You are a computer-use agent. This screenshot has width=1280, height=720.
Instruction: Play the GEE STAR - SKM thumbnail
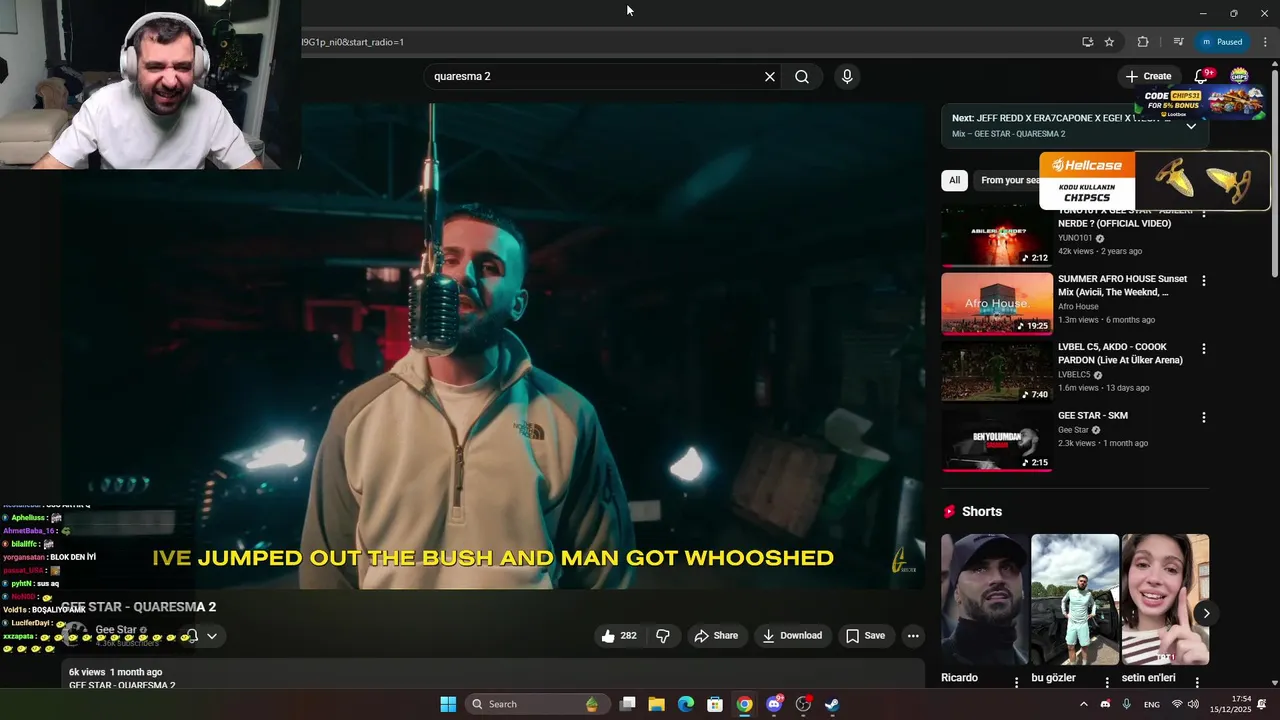[x=997, y=440]
